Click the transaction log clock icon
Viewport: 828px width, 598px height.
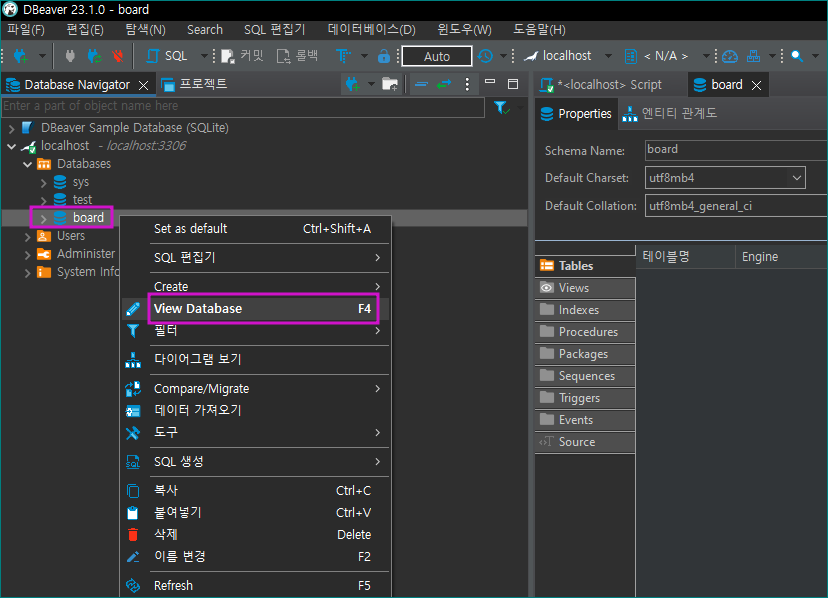485,56
